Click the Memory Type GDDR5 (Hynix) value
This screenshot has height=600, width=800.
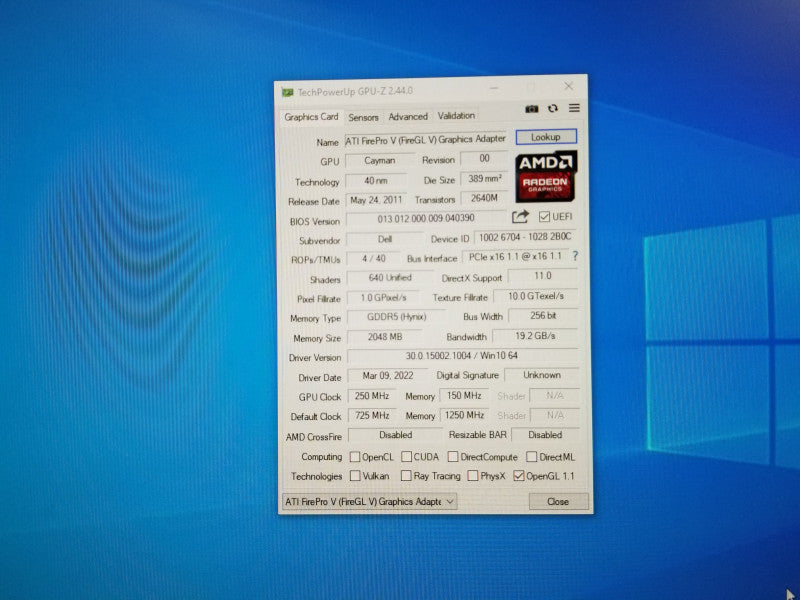click(396, 317)
